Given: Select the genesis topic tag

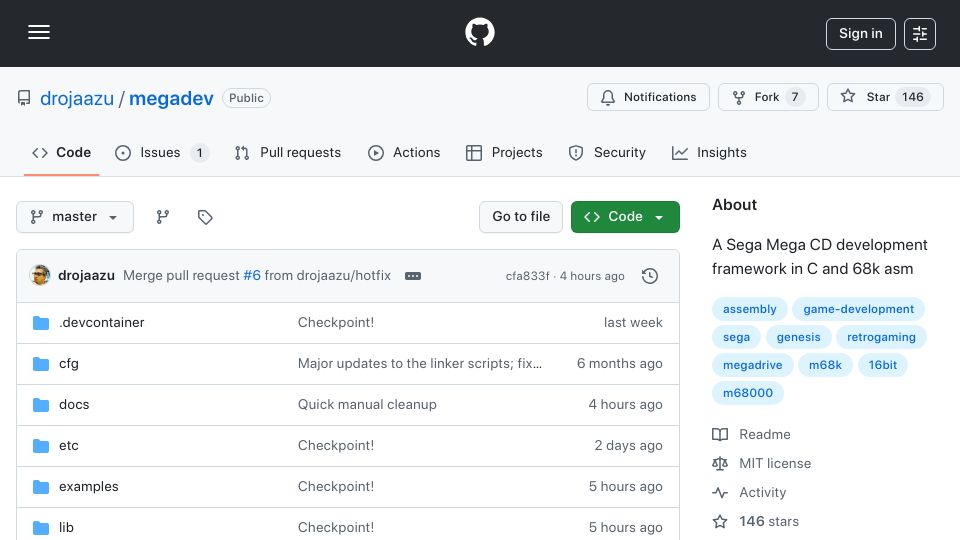Looking at the screenshot, I should point(798,337).
